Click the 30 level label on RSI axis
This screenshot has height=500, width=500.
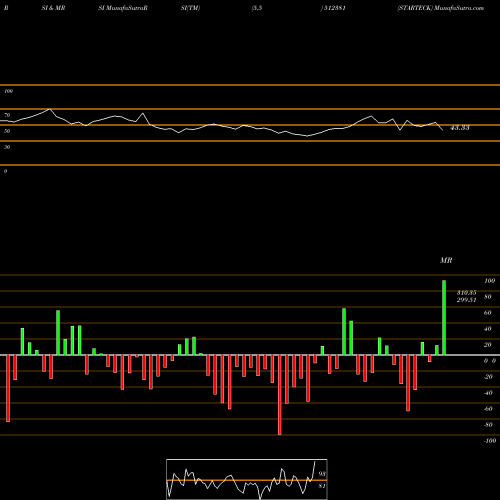[x=7, y=147]
